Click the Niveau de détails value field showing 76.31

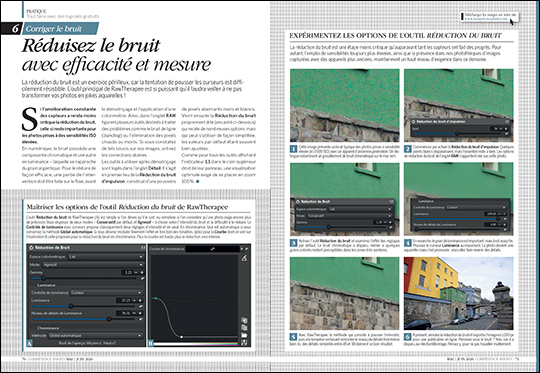tap(124, 313)
